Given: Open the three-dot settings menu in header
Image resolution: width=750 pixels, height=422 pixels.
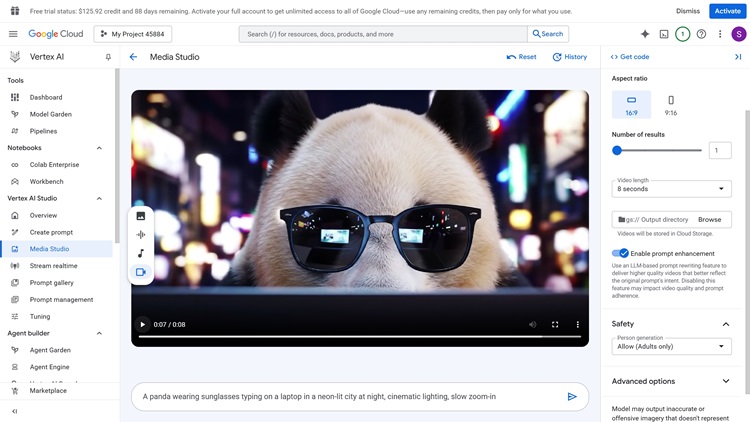Looking at the screenshot, I should (720, 34).
